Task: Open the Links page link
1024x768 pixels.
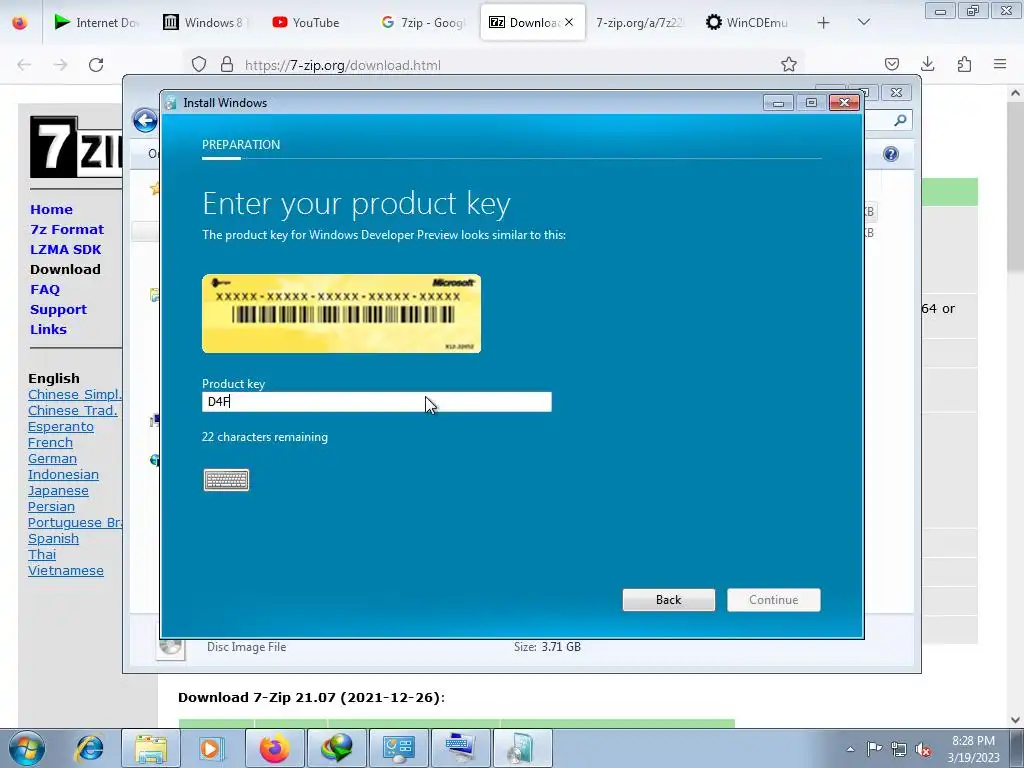Action: (48, 329)
